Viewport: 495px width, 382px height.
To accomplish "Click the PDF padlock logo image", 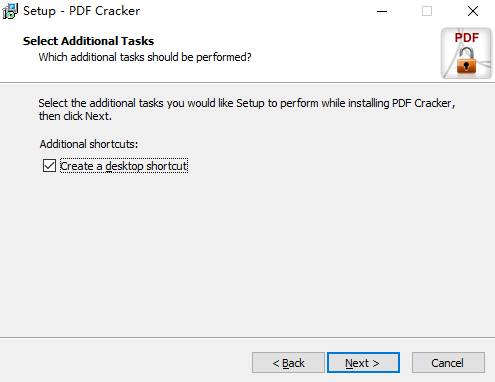I will click(466, 53).
